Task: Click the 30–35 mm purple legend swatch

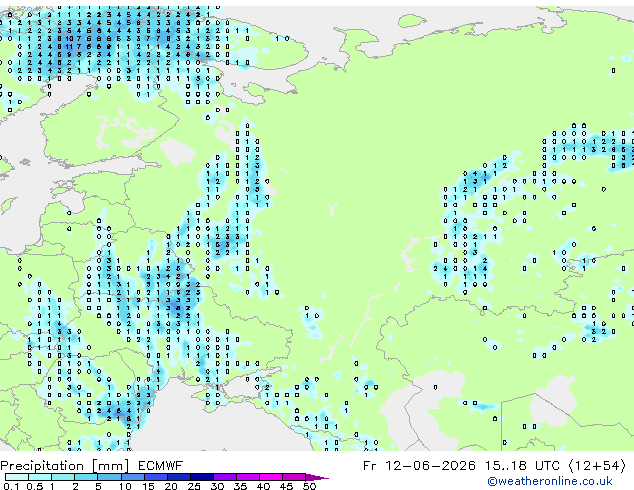Action: pos(225,477)
